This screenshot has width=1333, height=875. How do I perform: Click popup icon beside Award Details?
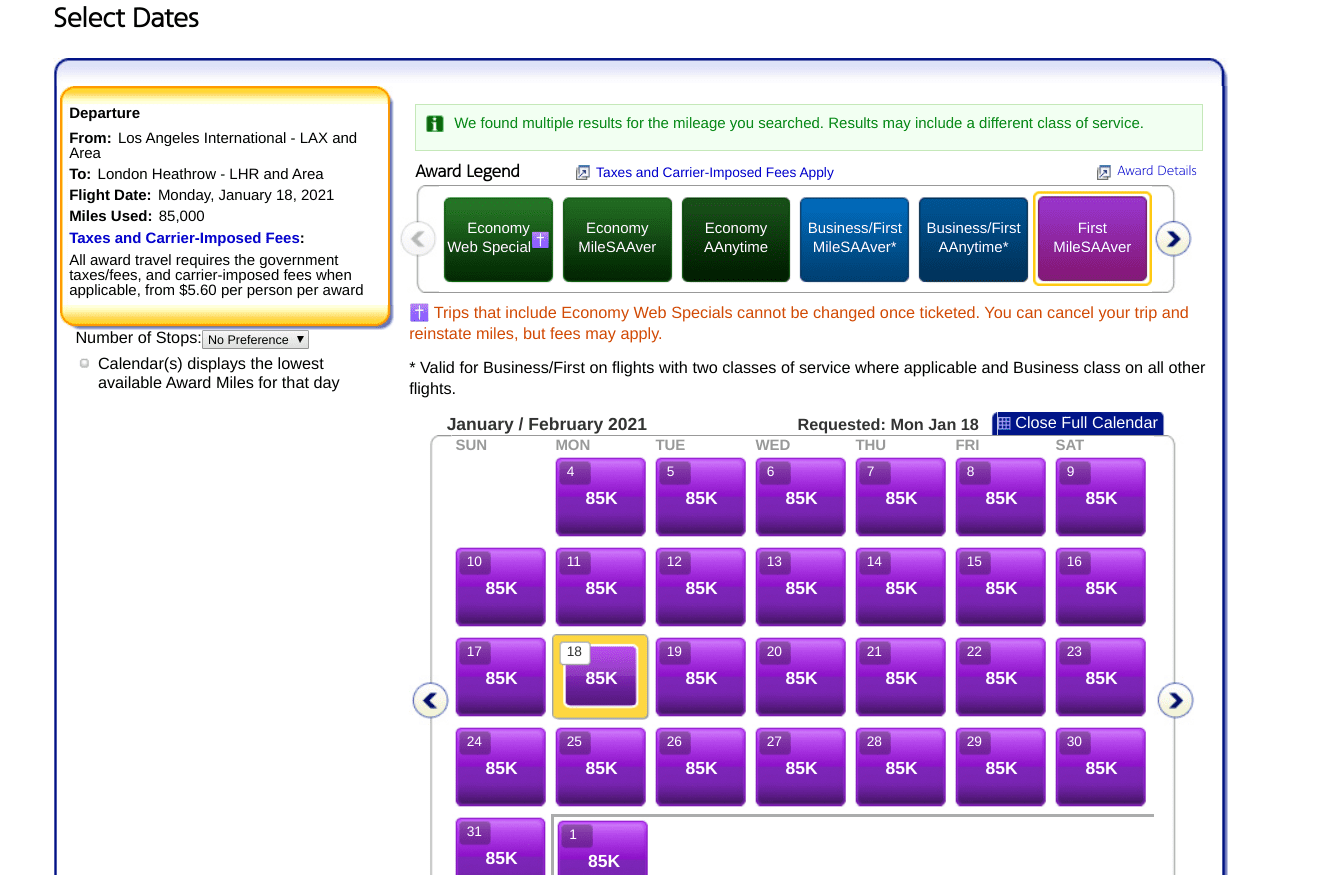[1104, 172]
